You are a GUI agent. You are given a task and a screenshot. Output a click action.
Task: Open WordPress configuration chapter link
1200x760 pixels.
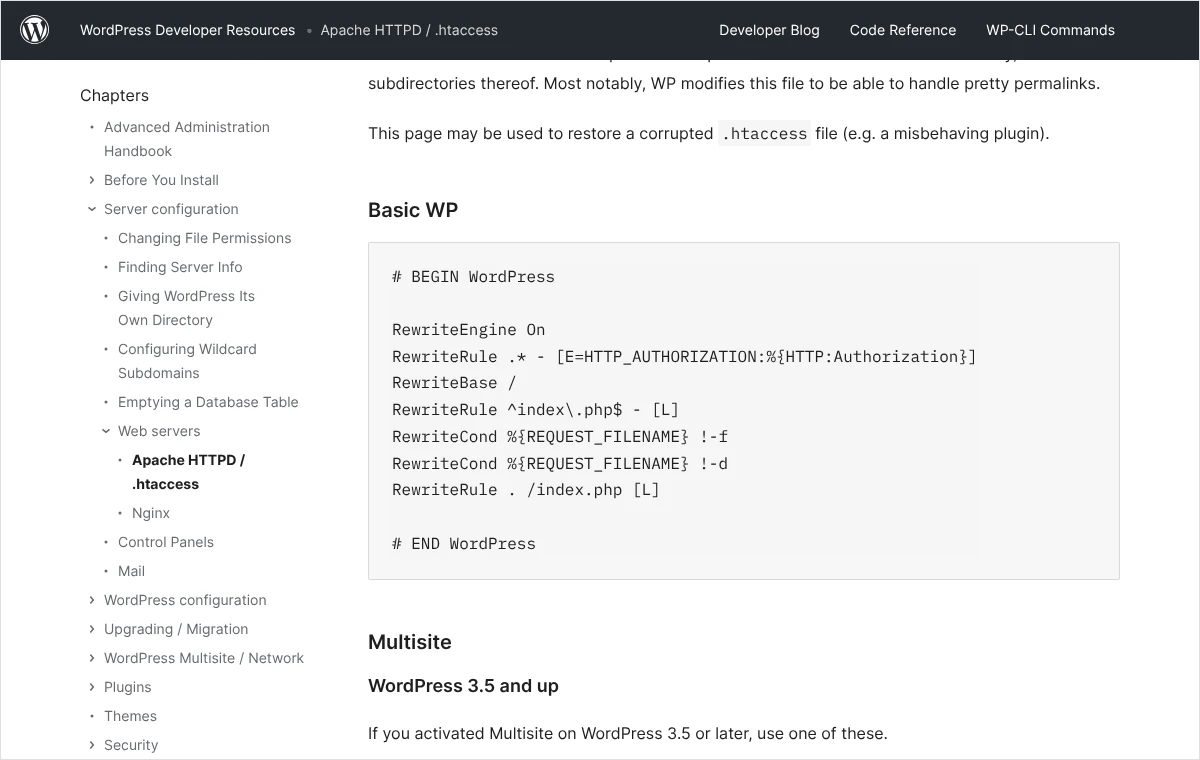tap(185, 600)
